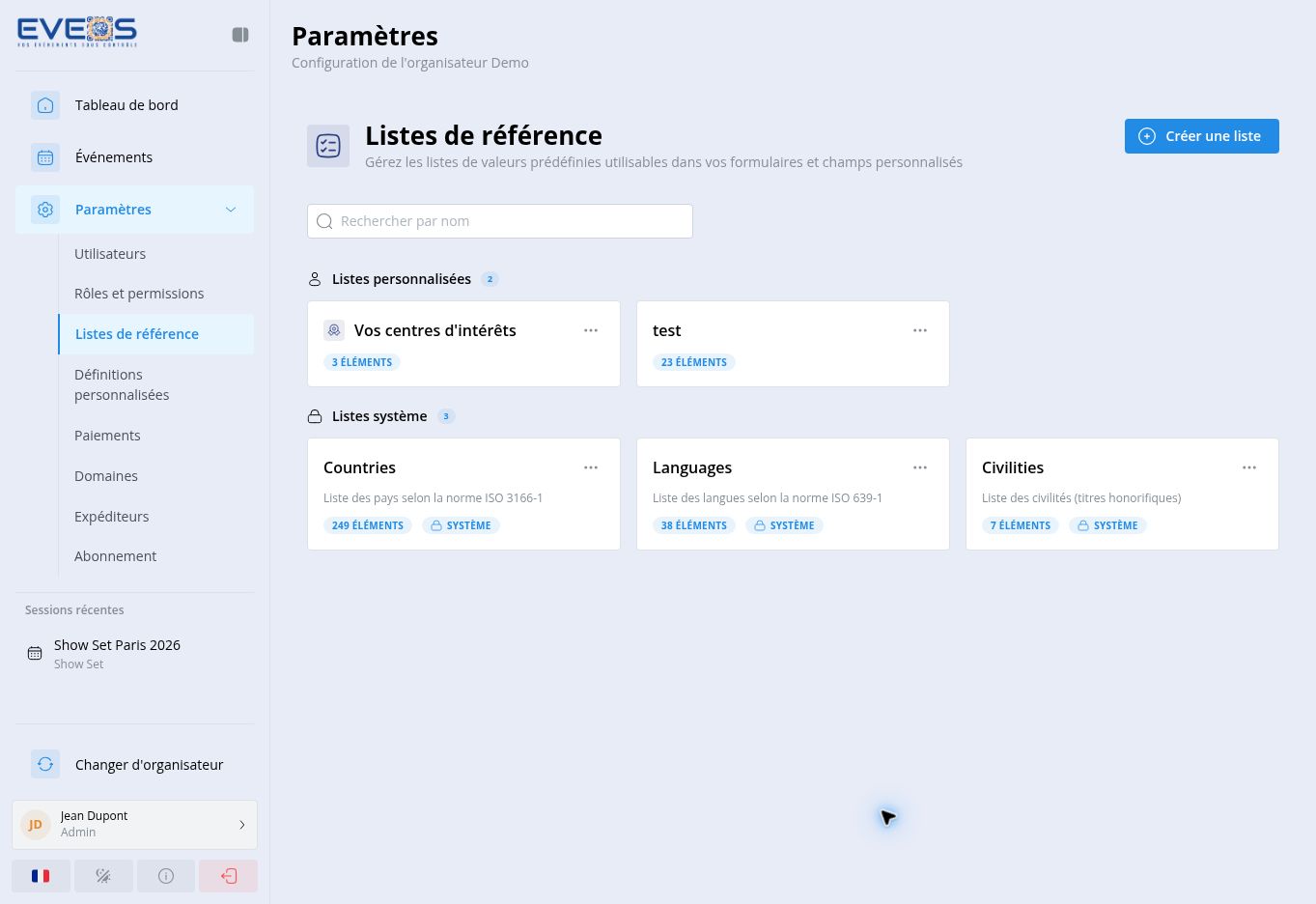This screenshot has height=904, width=1316.
Task: Go to the Événements section
Action: click(x=134, y=157)
